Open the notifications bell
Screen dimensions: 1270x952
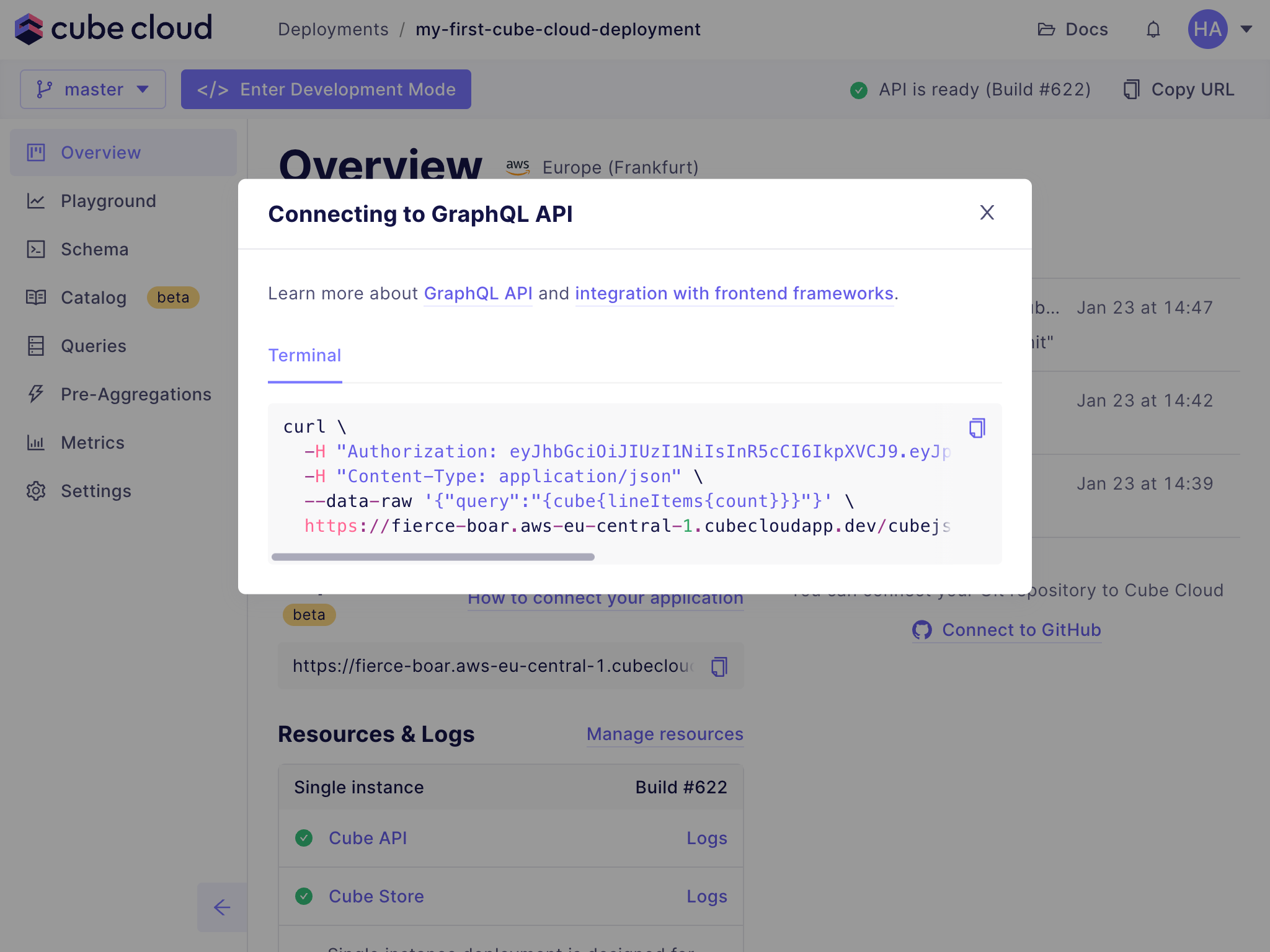(x=1153, y=29)
